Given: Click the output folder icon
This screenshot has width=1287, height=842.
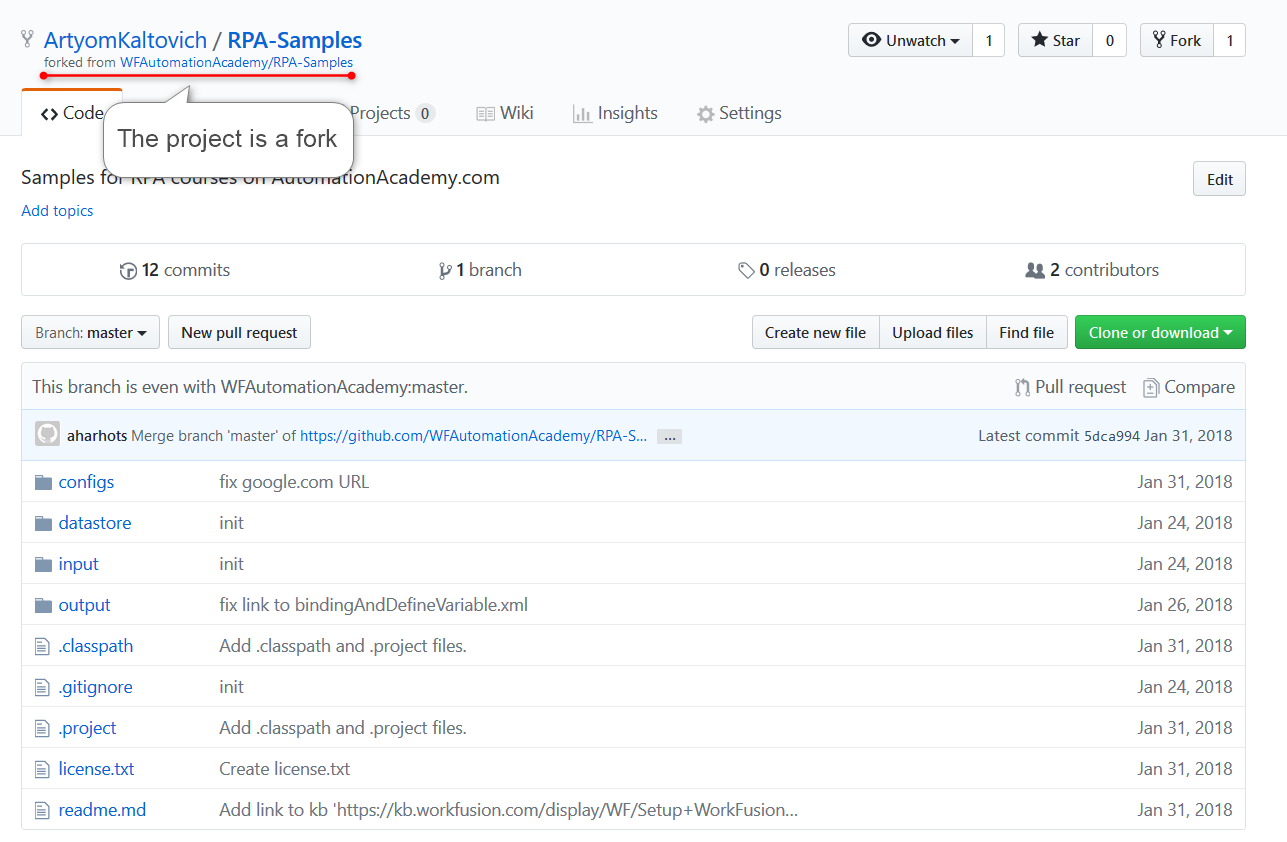Looking at the screenshot, I should pos(43,605).
